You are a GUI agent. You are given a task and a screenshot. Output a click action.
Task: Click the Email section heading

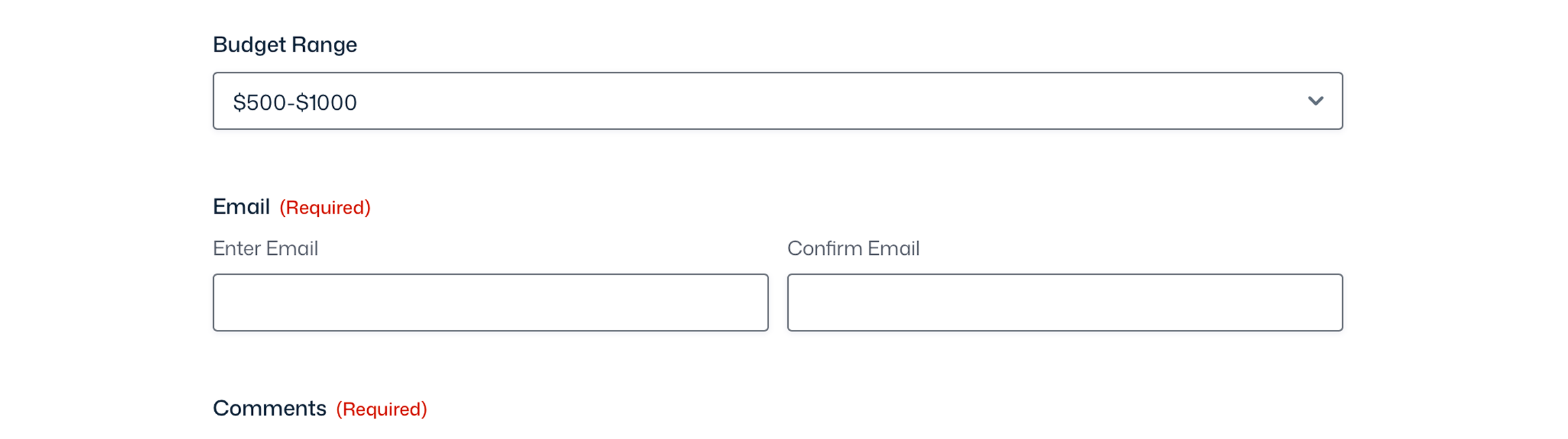242,206
